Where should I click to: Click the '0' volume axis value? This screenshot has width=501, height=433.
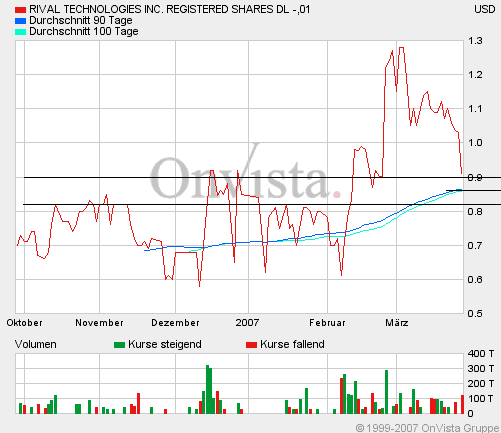(470, 413)
